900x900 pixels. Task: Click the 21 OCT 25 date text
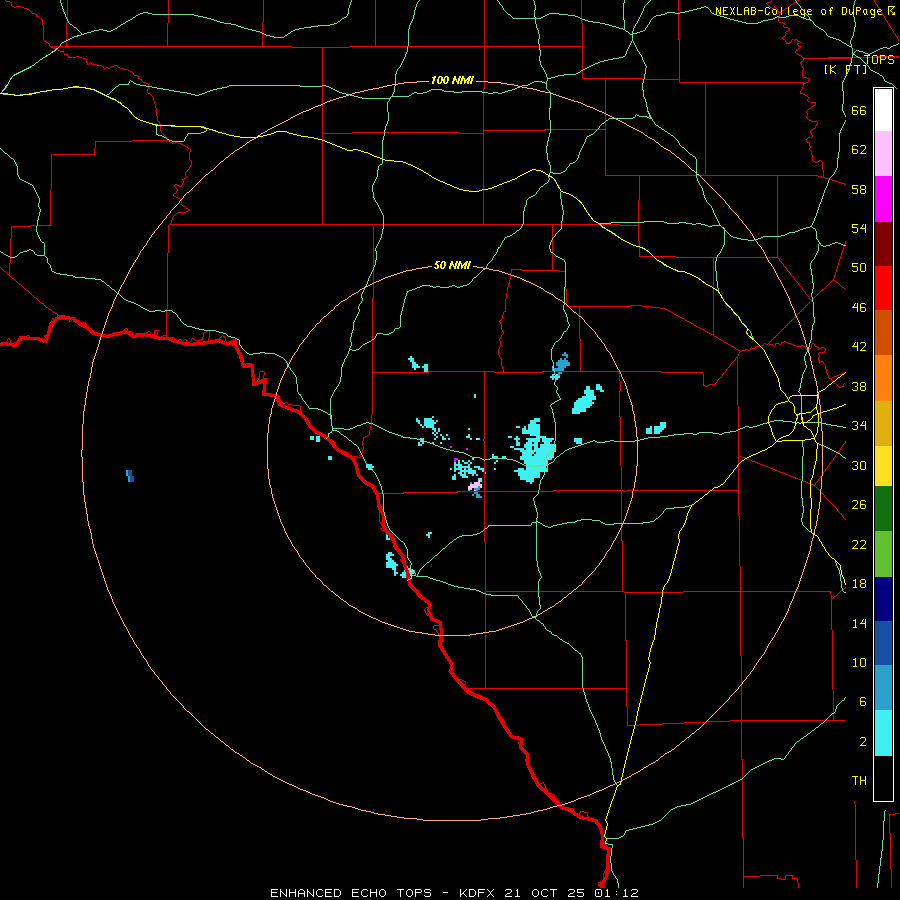point(545,893)
